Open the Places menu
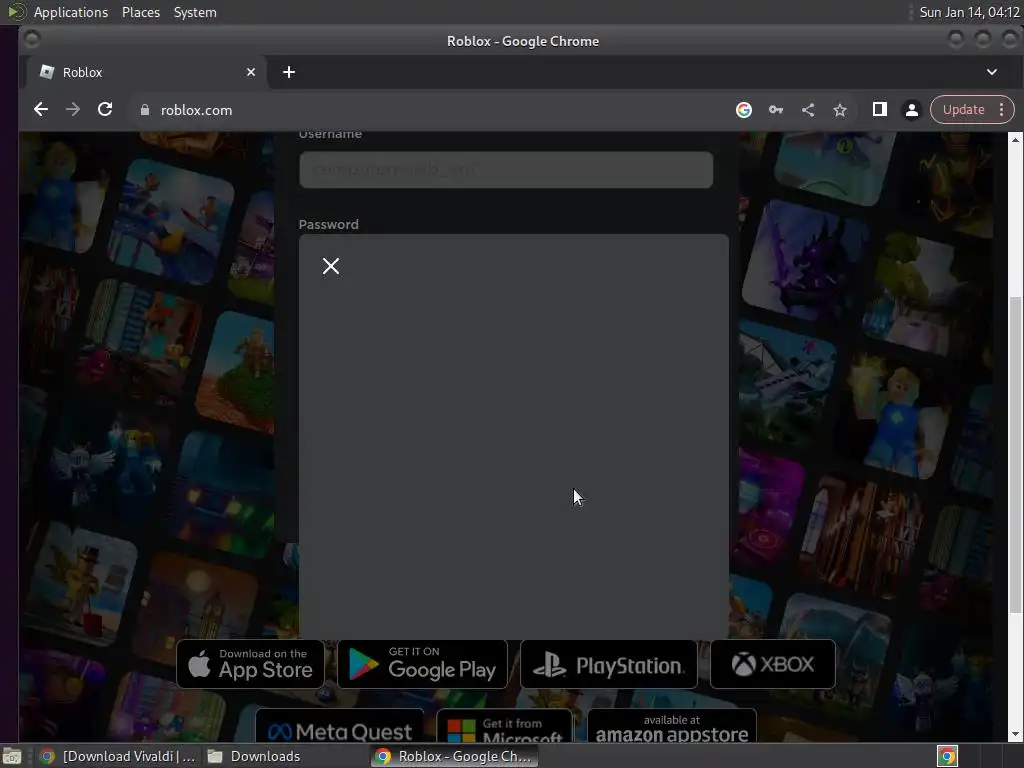The width and height of the screenshot is (1024, 768). click(x=140, y=12)
